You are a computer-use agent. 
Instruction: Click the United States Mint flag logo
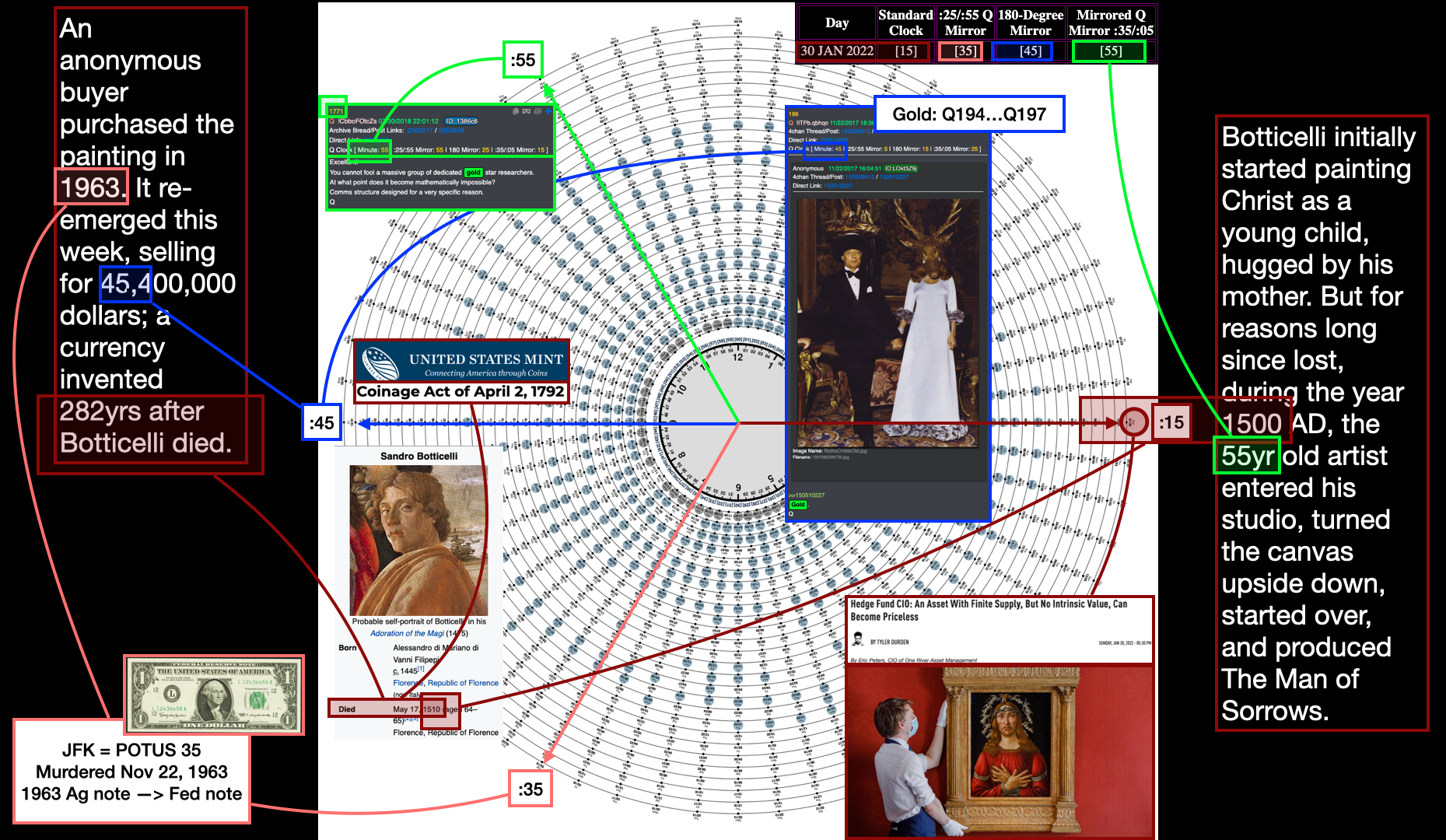(x=380, y=363)
